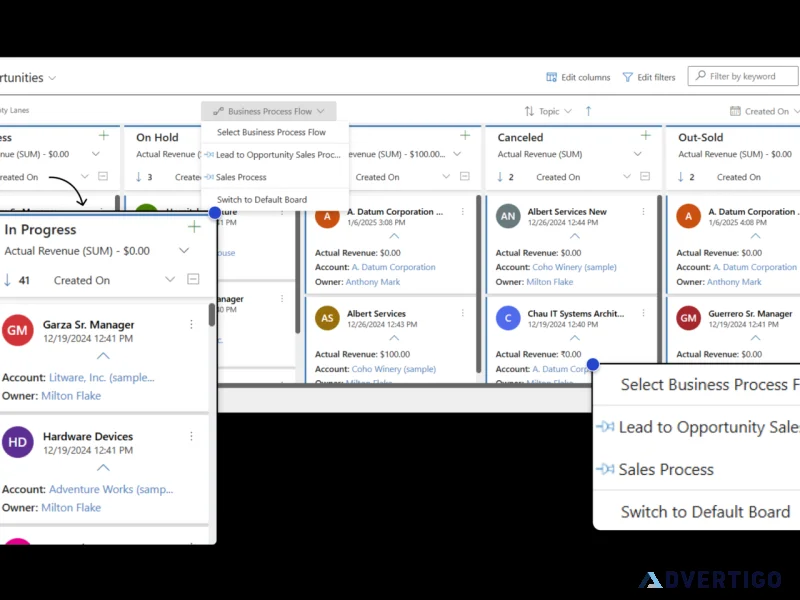Open the Business Process Flow dropdown button

click(268, 111)
